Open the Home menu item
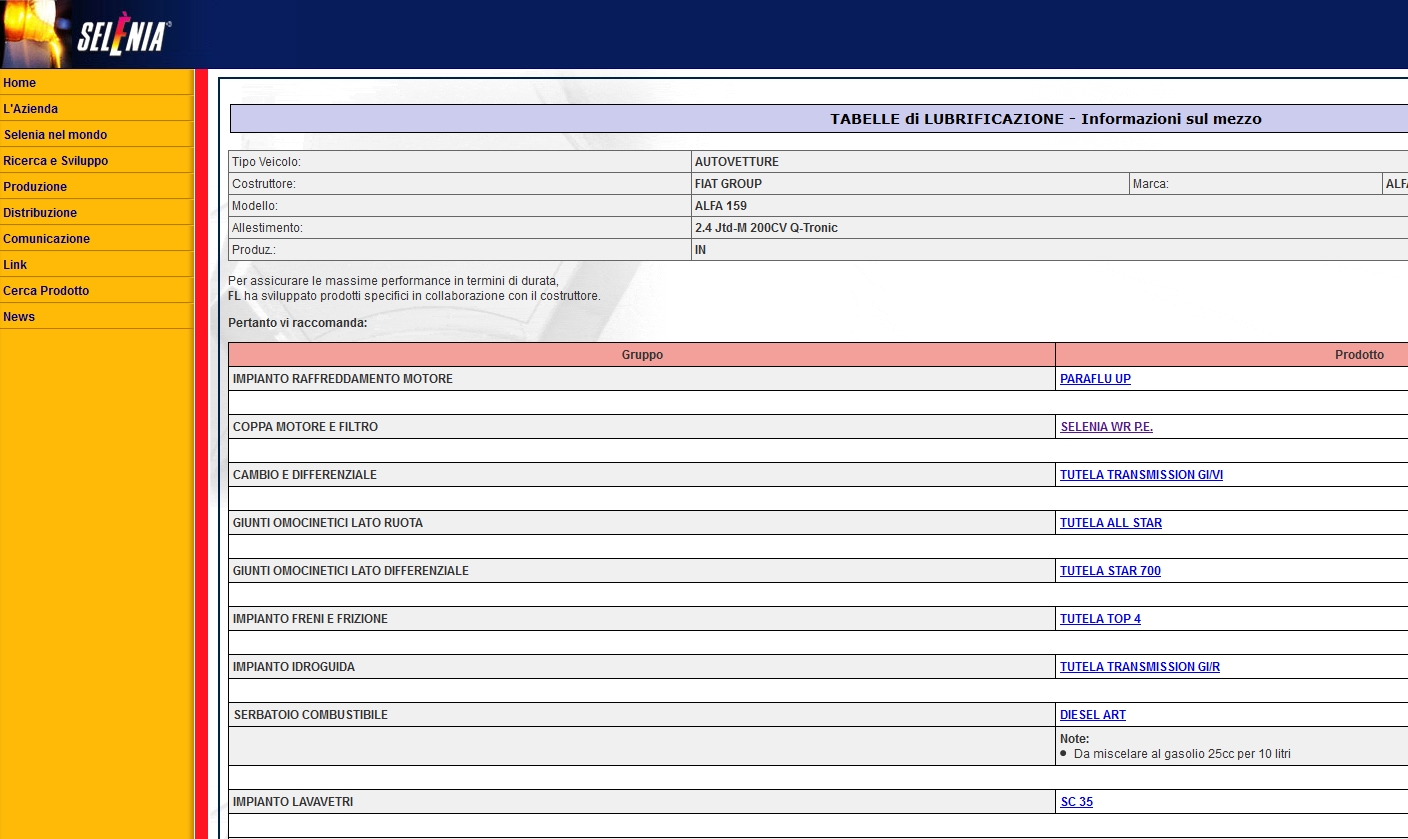 pyautogui.click(x=20, y=83)
